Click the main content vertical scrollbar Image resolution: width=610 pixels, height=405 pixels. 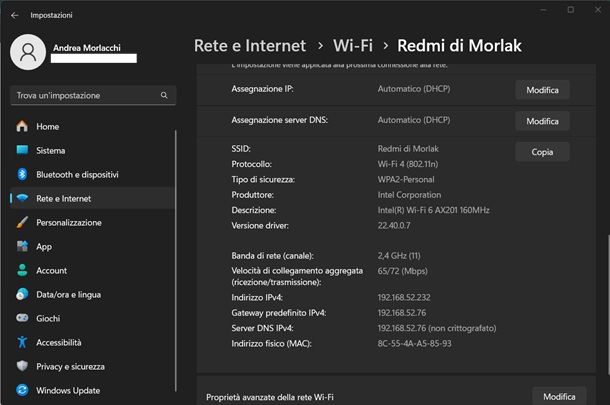[608, 304]
